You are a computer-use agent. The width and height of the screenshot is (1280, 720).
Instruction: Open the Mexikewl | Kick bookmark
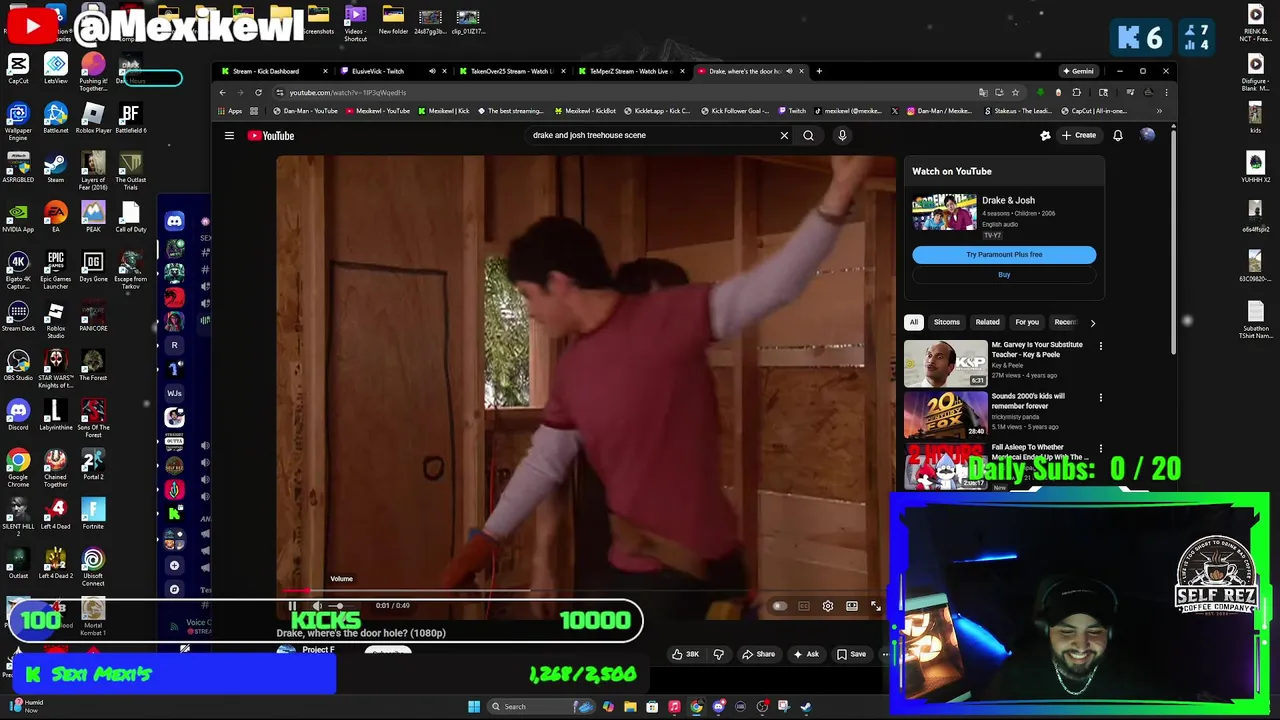coord(444,111)
